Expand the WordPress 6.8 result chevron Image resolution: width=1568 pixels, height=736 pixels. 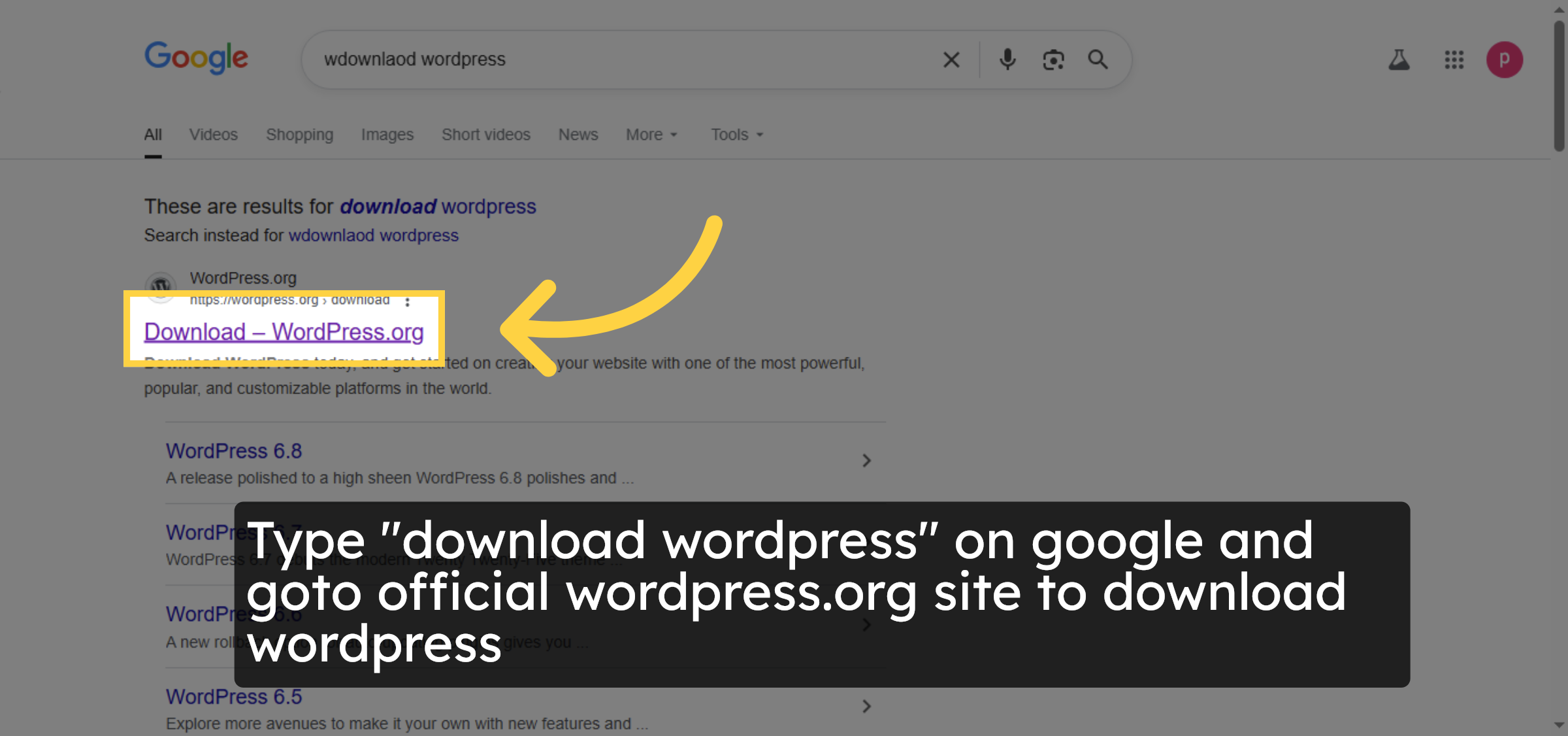click(866, 460)
